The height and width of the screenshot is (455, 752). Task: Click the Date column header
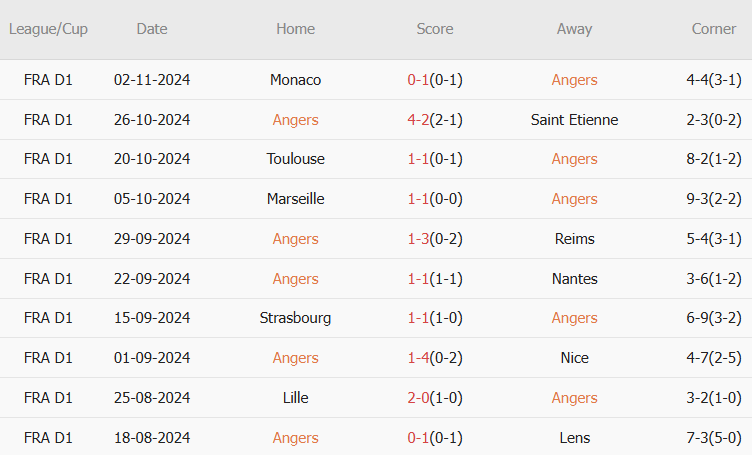tap(152, 29)
